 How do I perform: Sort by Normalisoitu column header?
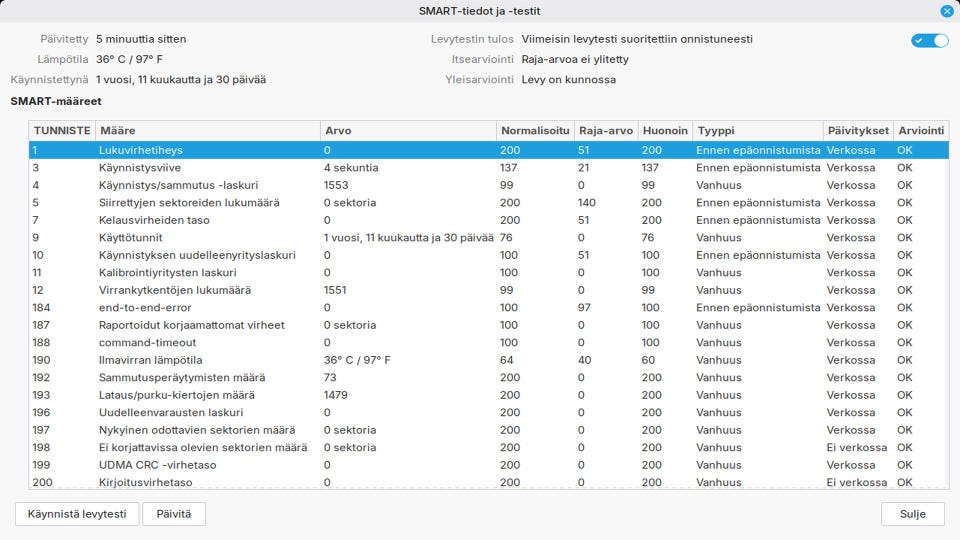click(x=535, y=130)
